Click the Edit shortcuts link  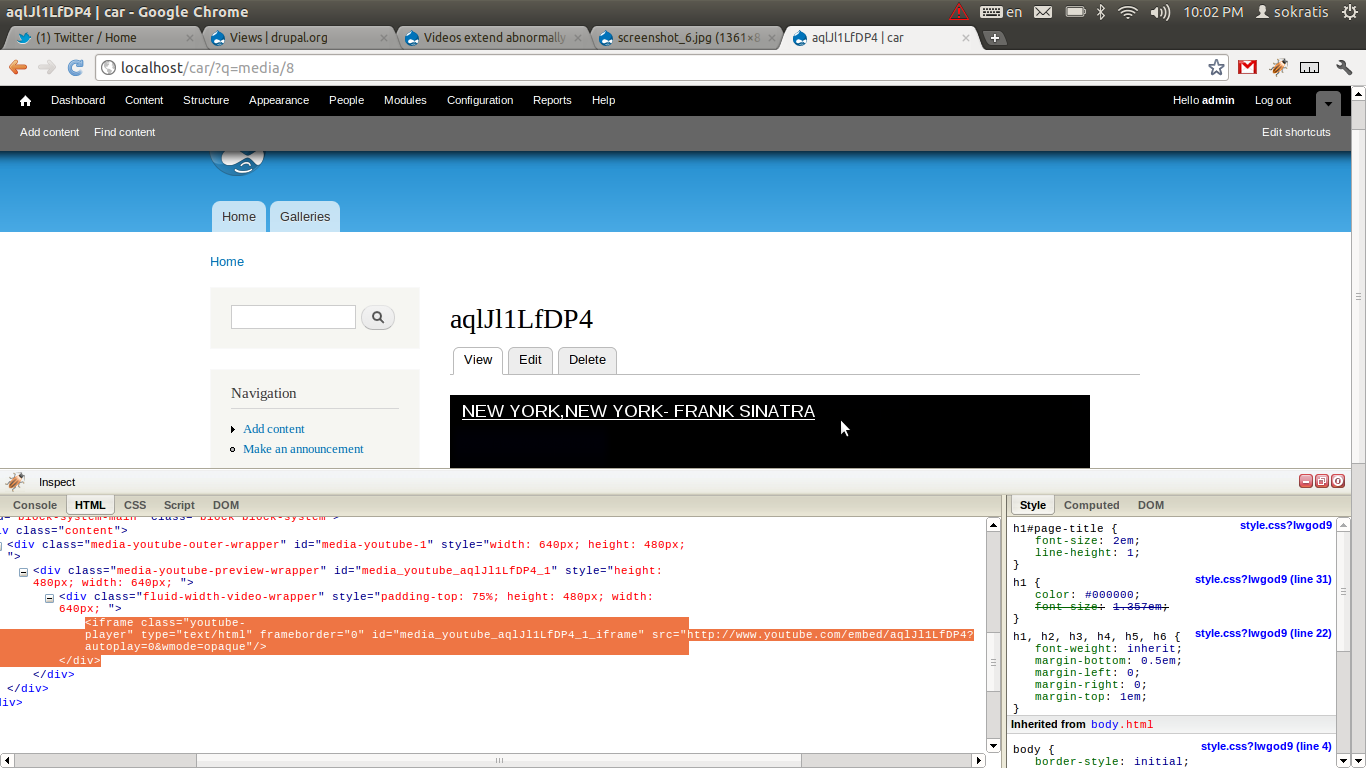coord(1296,132)
